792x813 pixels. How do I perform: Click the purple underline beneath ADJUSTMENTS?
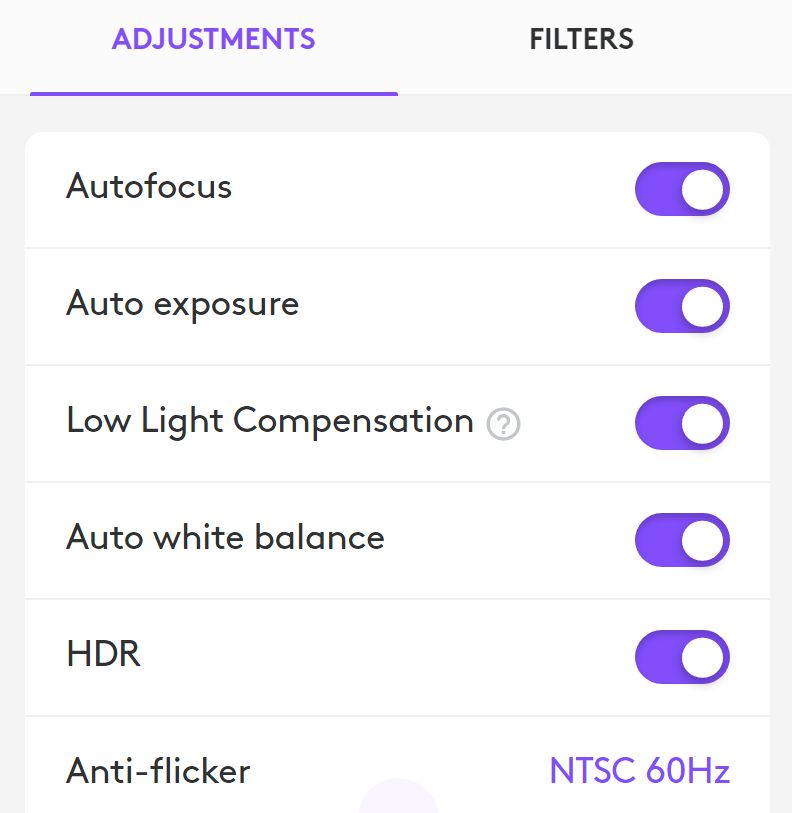coord(214,94)
